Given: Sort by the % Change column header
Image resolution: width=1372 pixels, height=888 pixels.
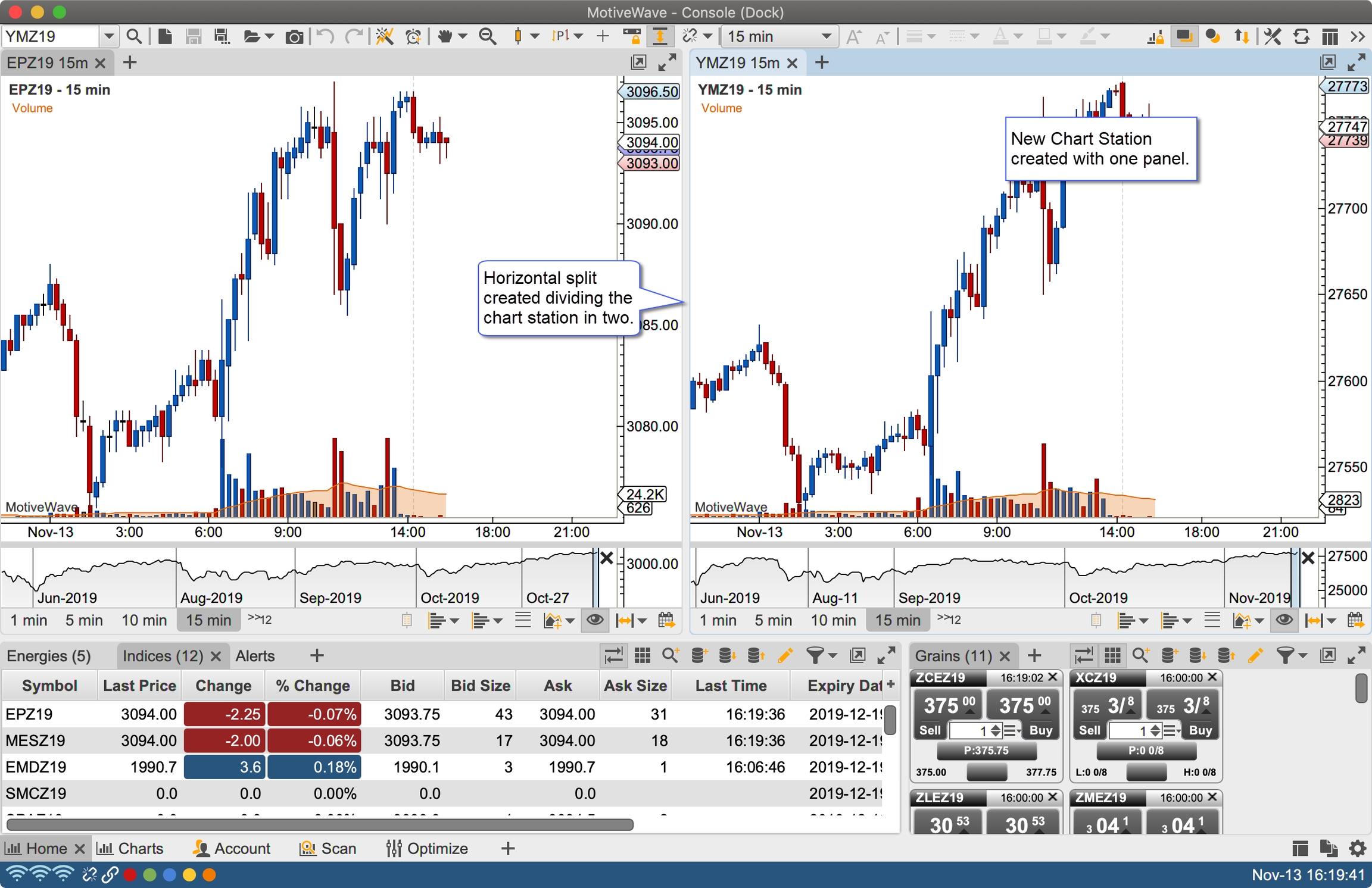Looking at the screenshot, I should pos(313,686).
